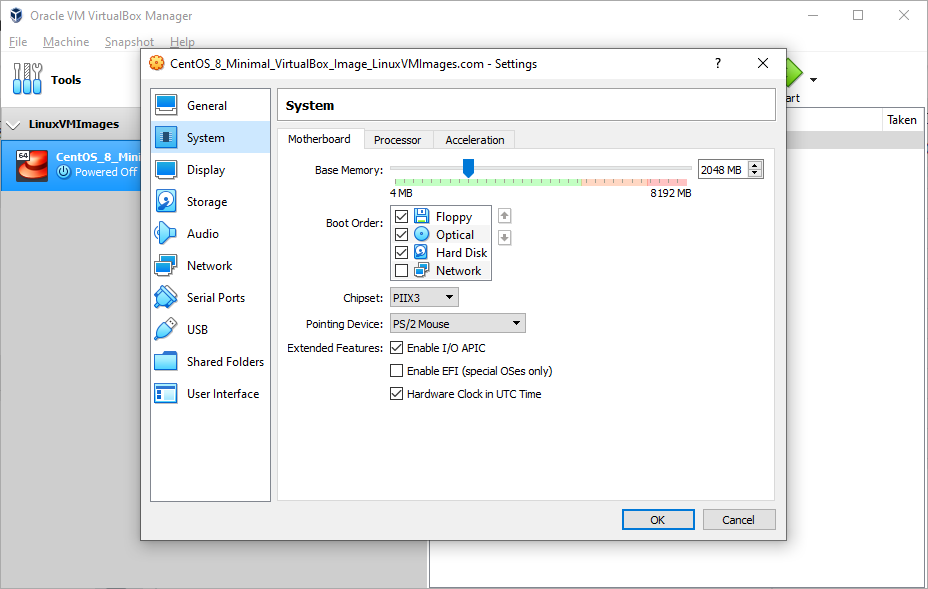Screen dimensions: 928x589
Task: Select the Network icon in boot order list
Action: click(421, 271)
